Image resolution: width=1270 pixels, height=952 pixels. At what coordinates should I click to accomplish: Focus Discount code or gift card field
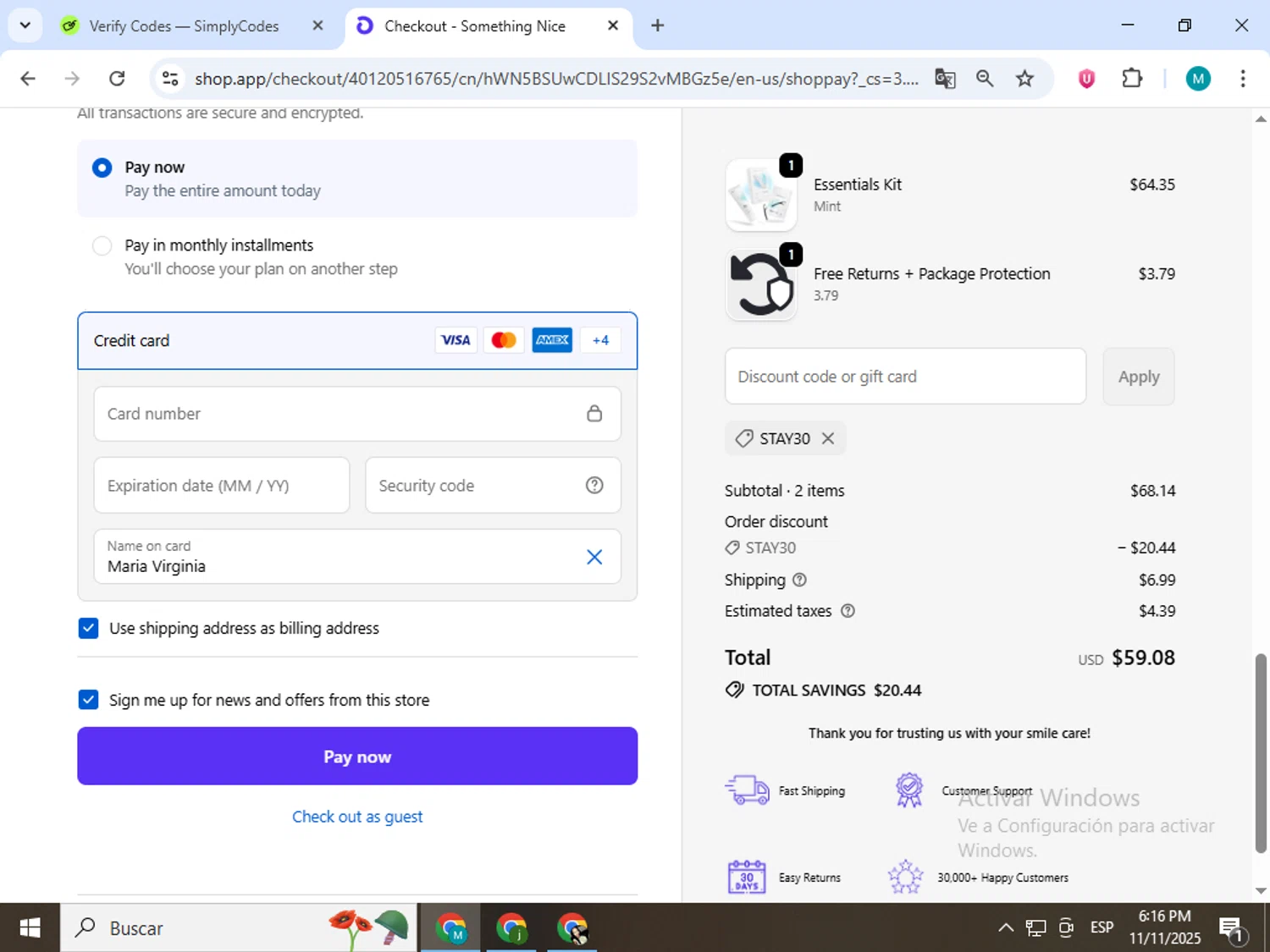905,377
